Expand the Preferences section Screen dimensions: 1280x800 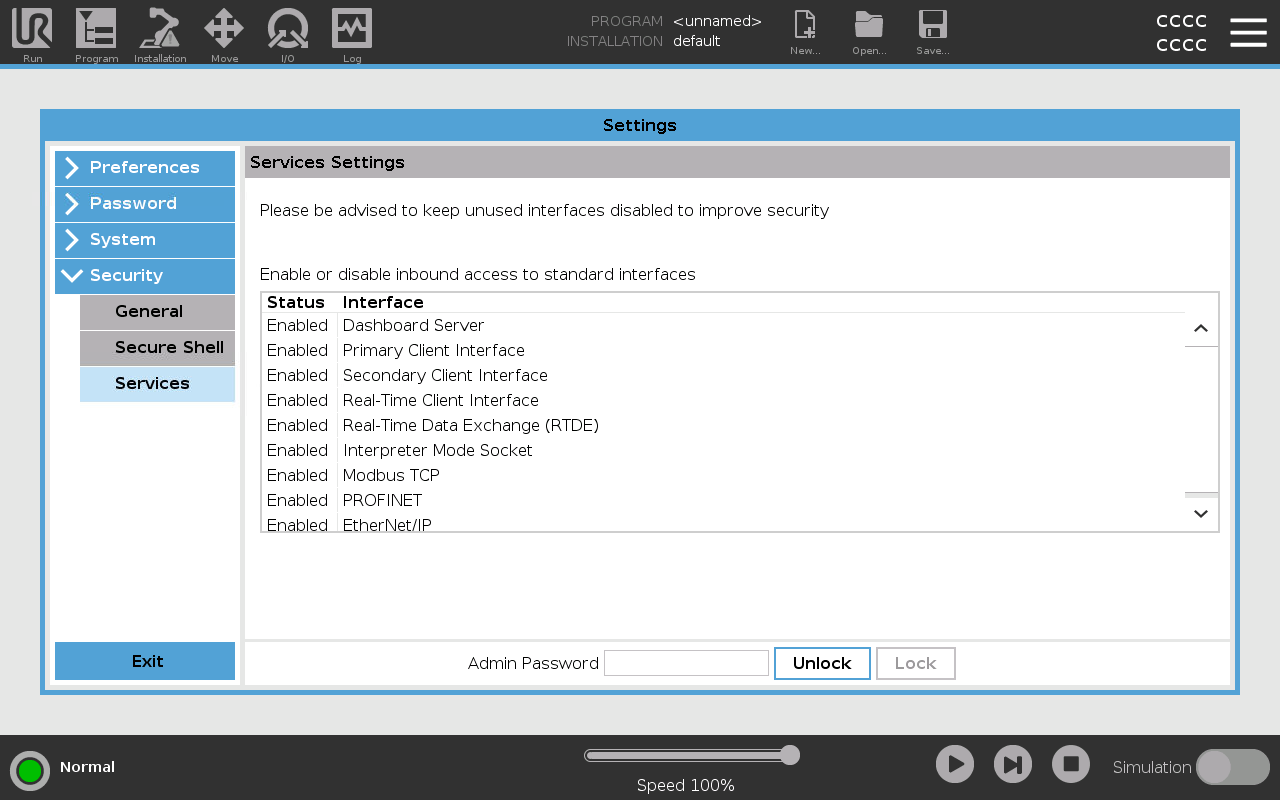point(145,168)
